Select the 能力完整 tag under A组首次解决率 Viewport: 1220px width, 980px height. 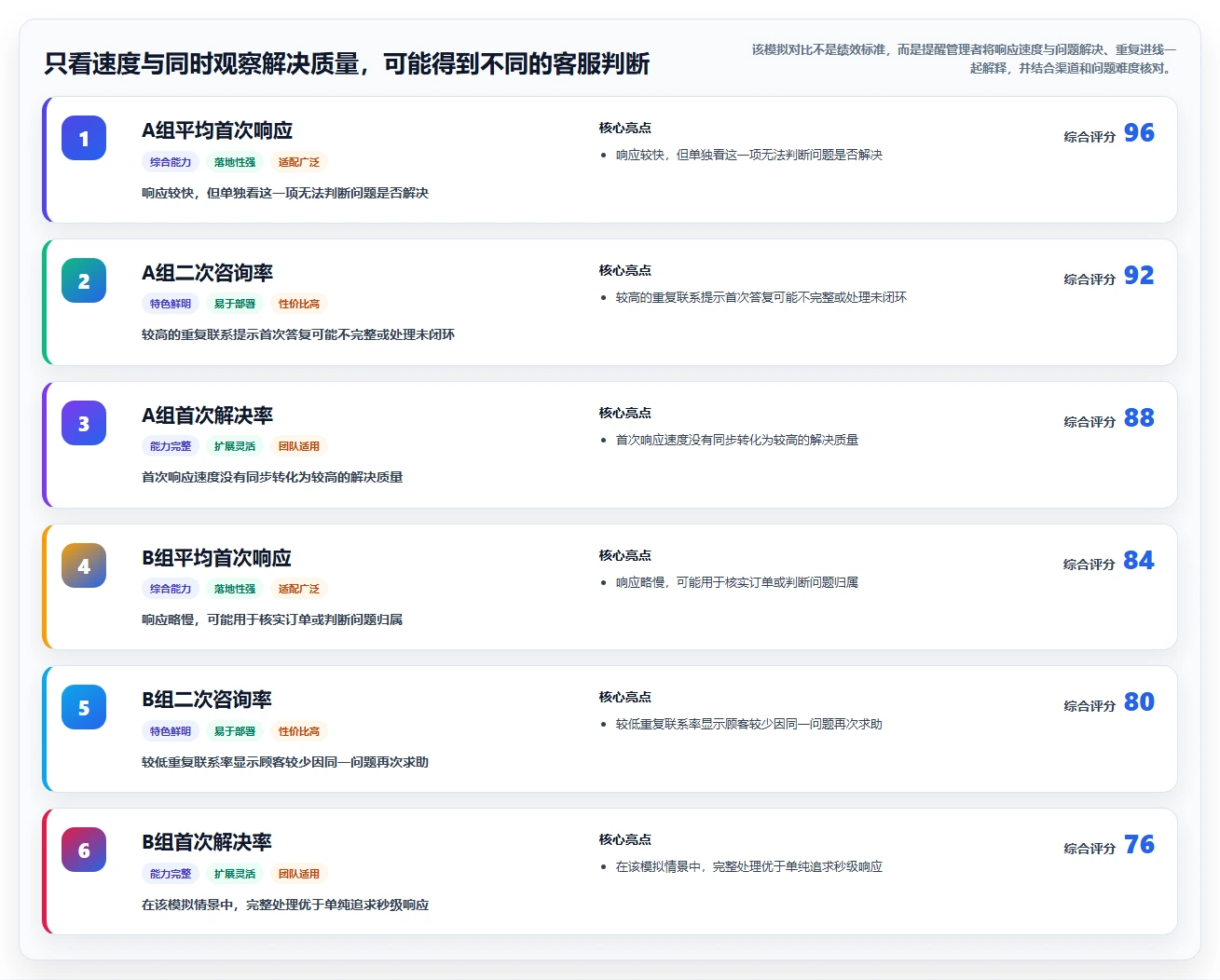tap(171, 446)
